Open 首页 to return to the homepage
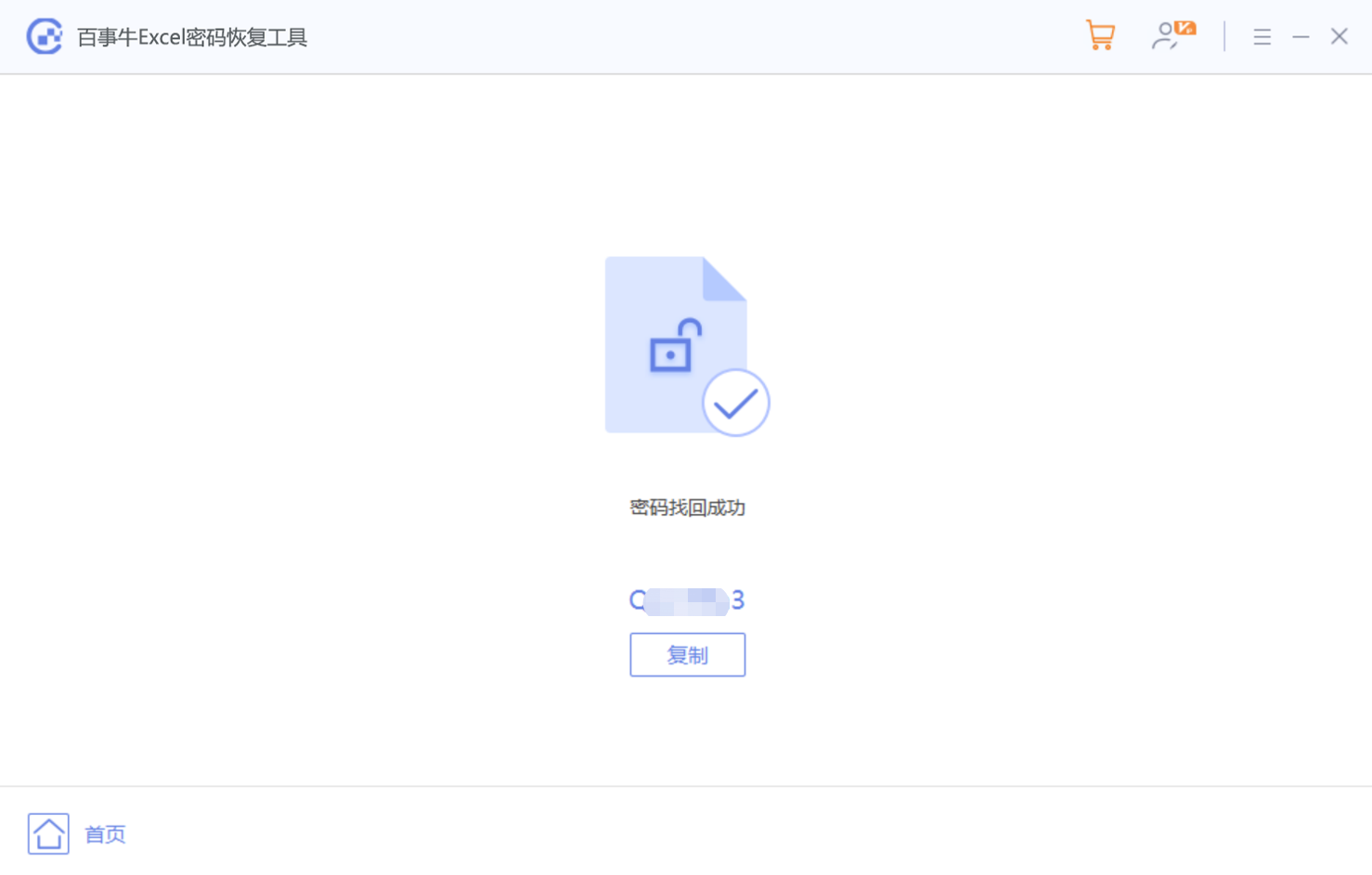The height and width of the screenshot is (875, 1372). (105, 834)
